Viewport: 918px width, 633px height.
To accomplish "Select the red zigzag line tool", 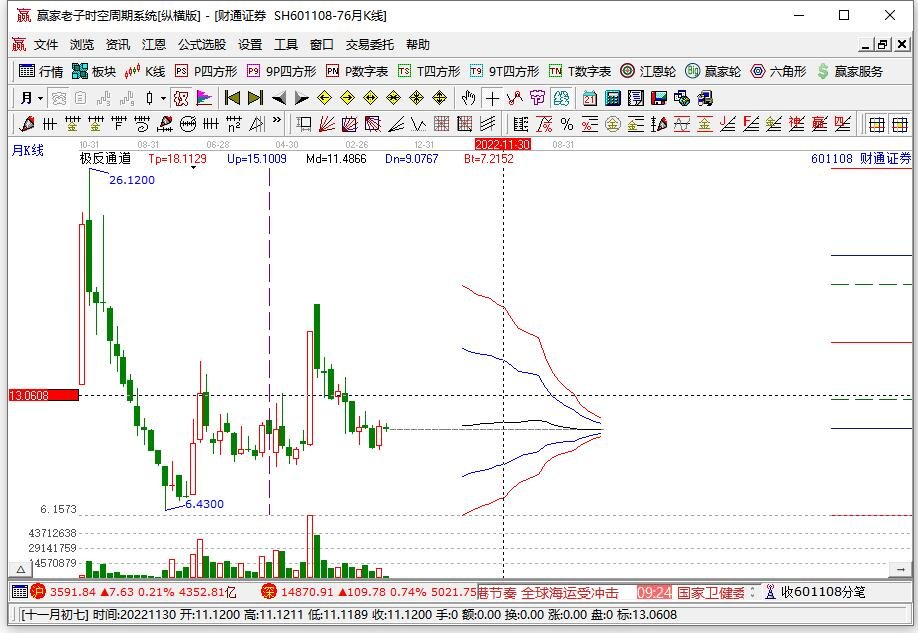I will (x=515, y=98).
